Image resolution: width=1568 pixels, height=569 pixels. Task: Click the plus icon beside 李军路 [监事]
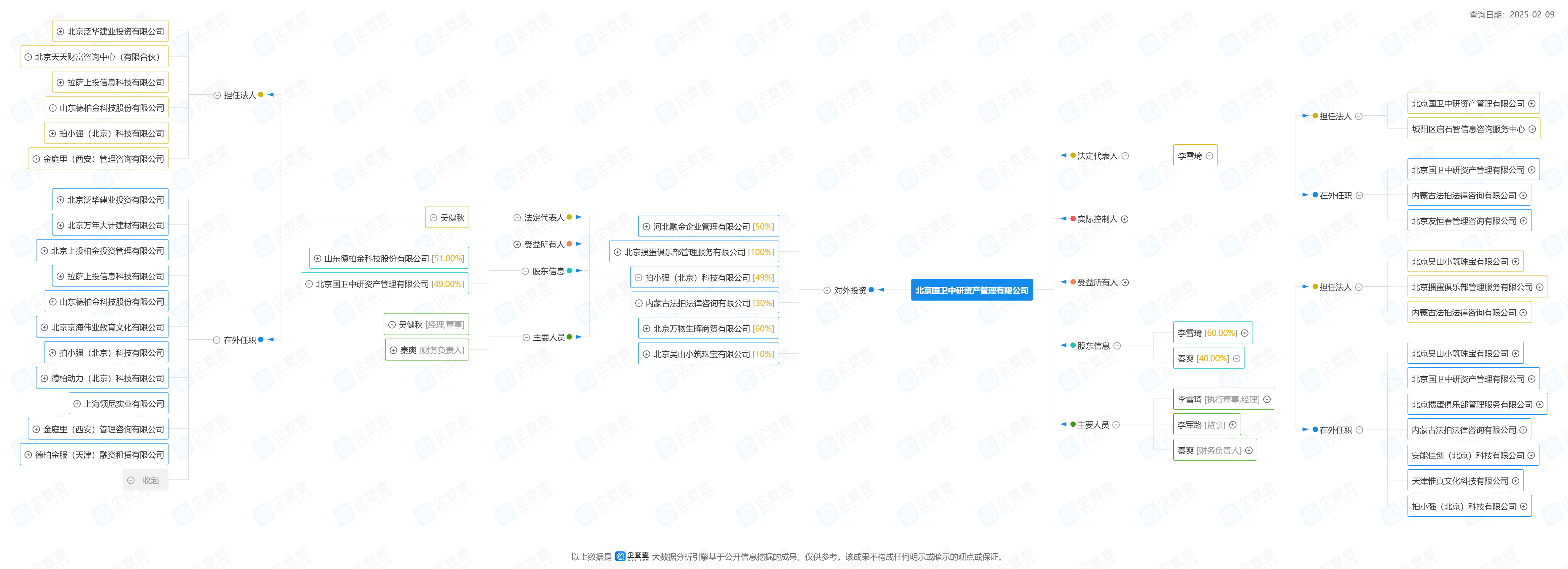point(1233,425)
